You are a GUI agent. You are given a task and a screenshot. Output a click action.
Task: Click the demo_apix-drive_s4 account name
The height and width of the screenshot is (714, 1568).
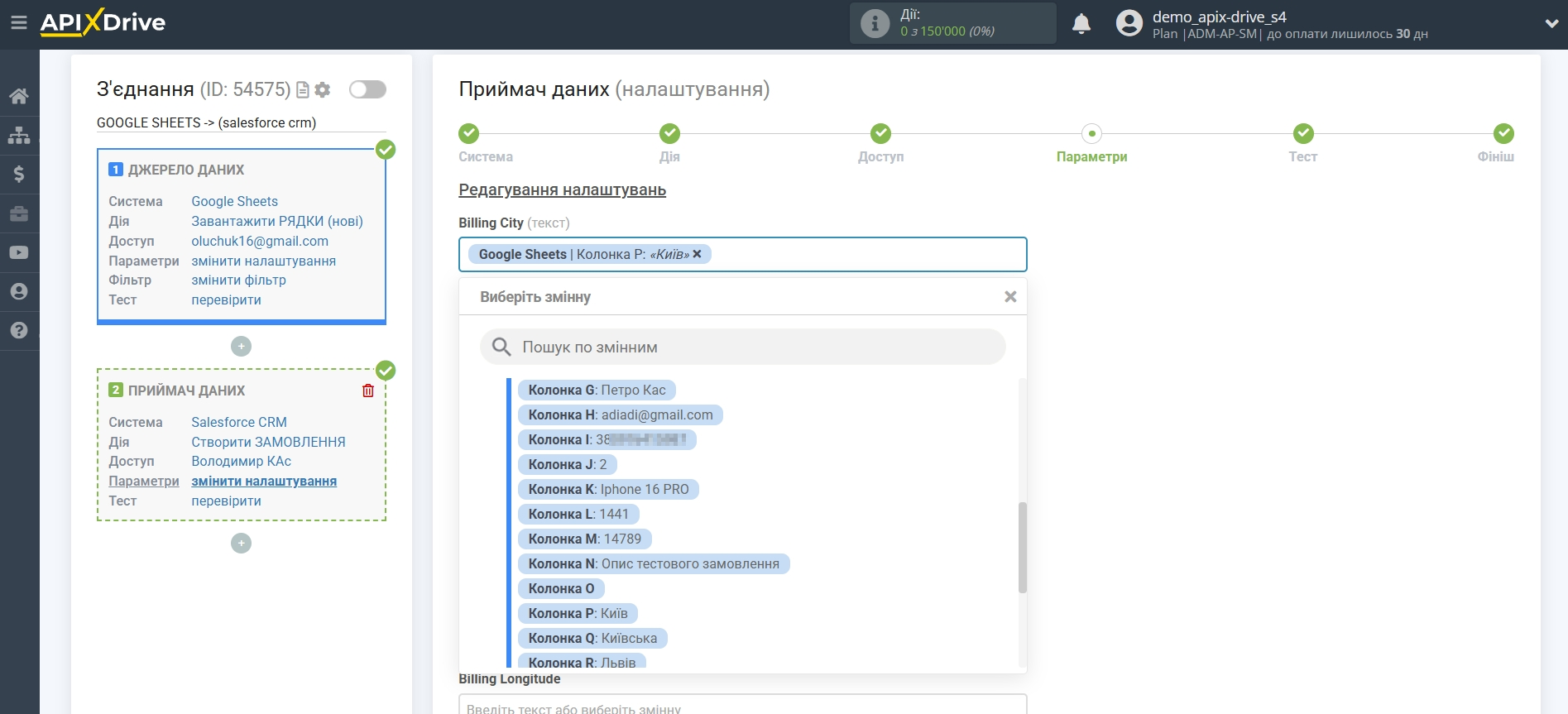coord(1219,17)
